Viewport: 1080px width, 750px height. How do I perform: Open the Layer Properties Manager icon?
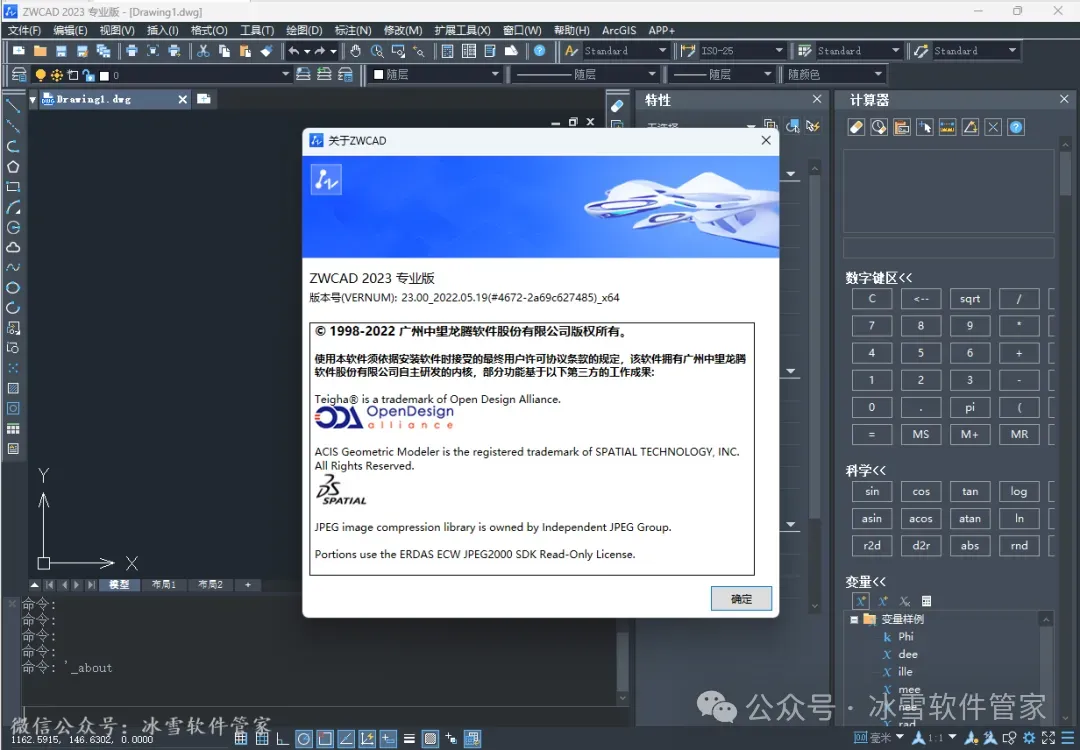click(19, 74)
